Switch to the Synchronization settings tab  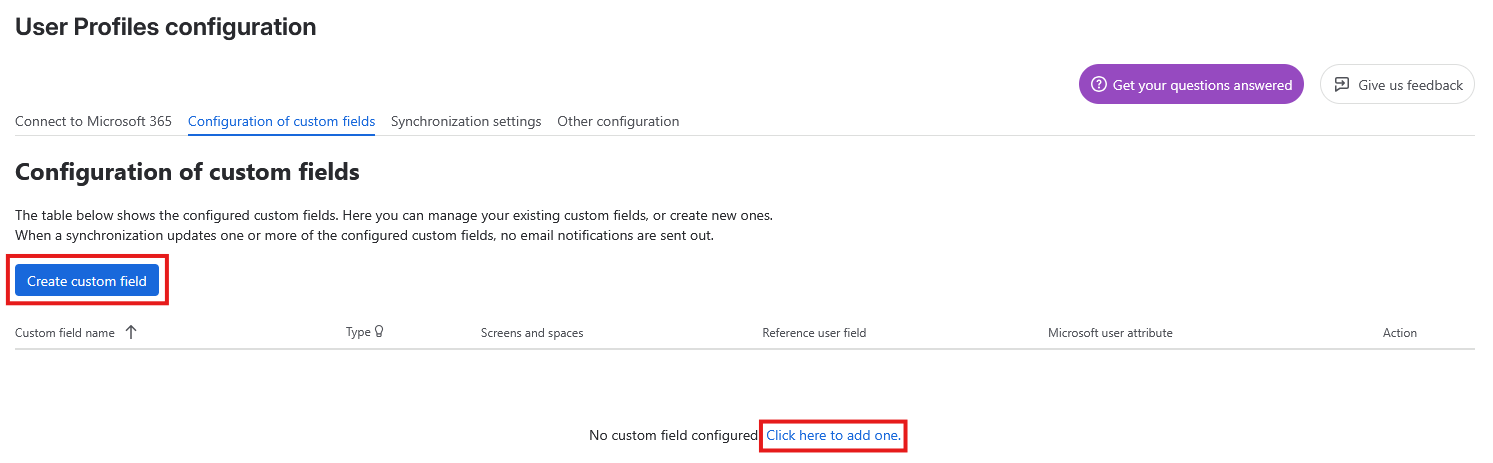click(x=466, y=121)
